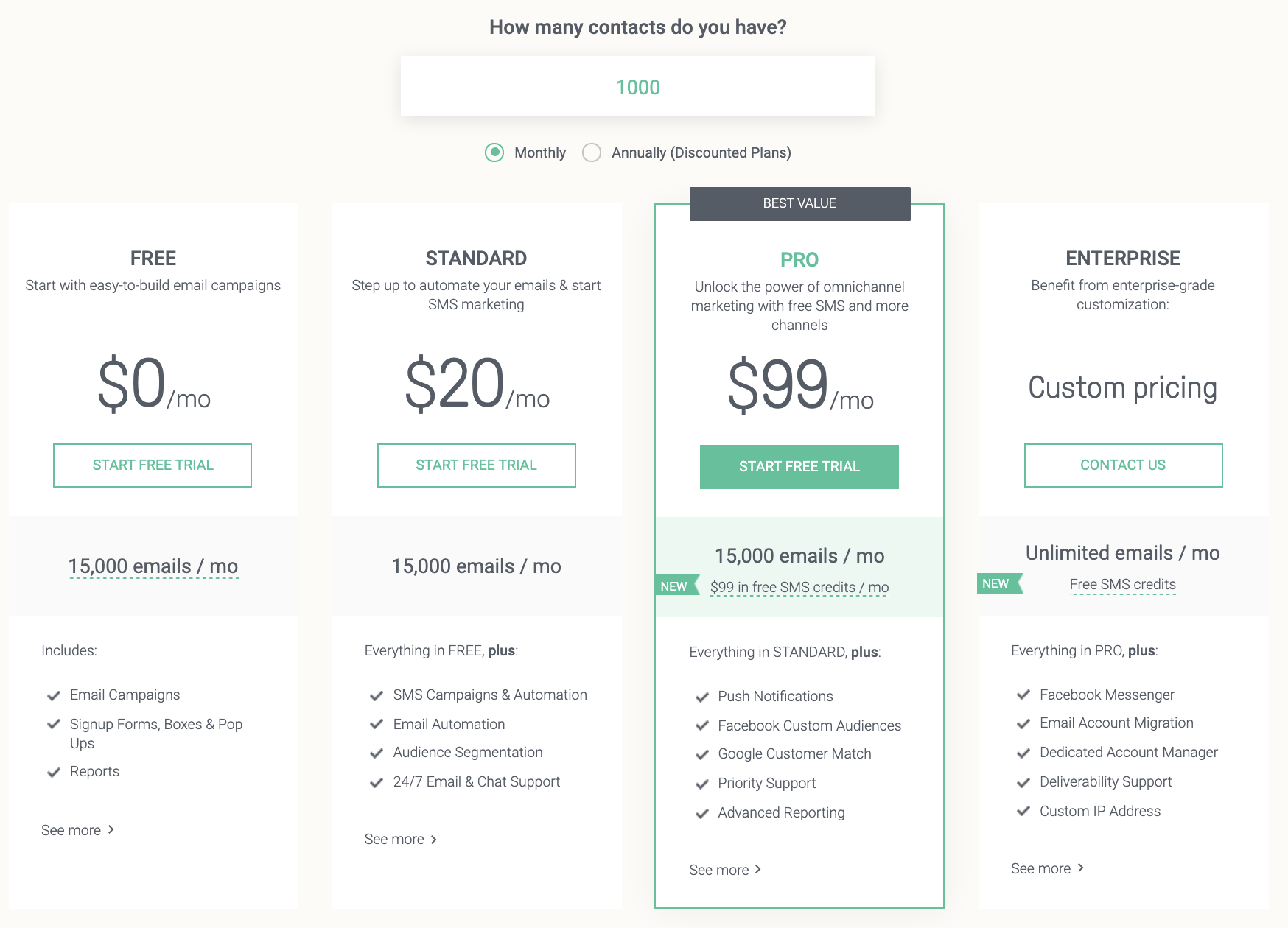The width and height of the screenshot is (1288, 928).
Task: Click the NEW badge in Enterprise plan
Action: [999, 583]
